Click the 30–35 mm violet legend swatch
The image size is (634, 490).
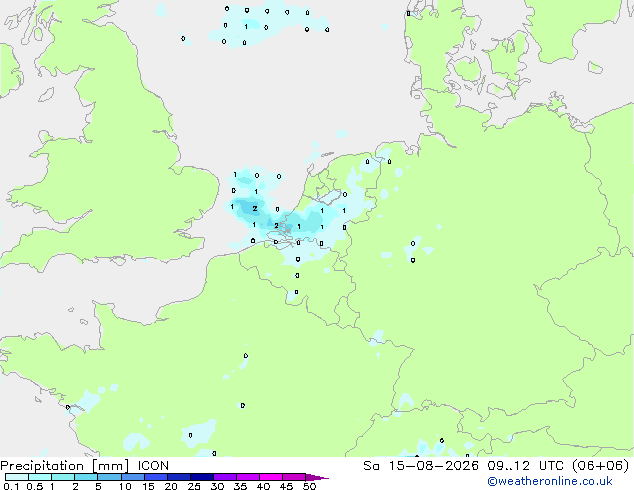[225, 477]
